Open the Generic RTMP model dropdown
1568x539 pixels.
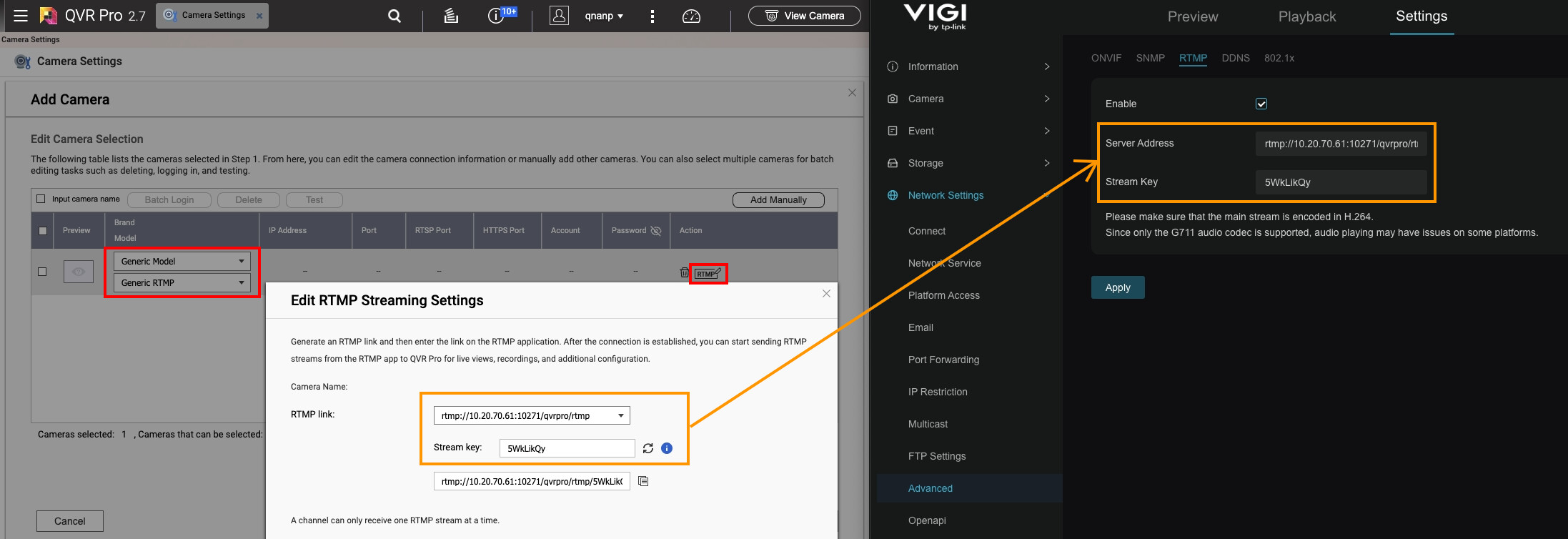pyautogui.click(x=182, y=283)
